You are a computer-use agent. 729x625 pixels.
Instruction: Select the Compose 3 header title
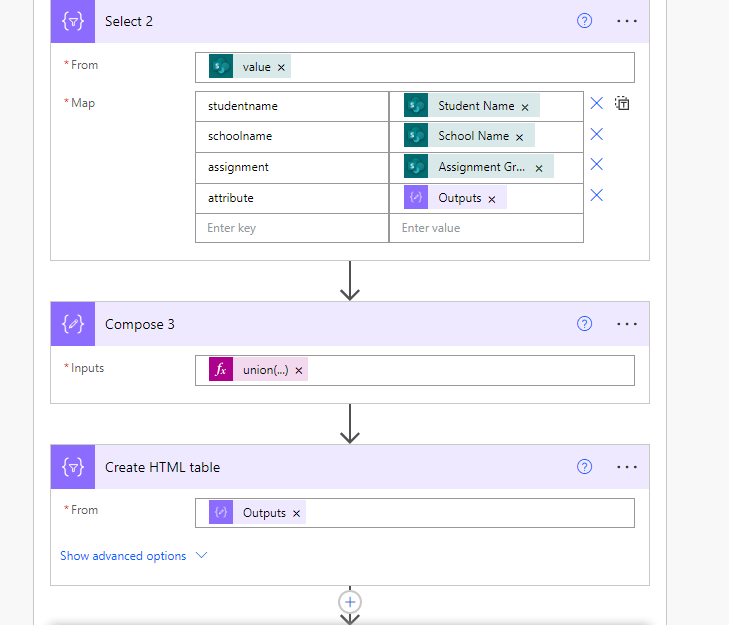click(x=139, y=324)
